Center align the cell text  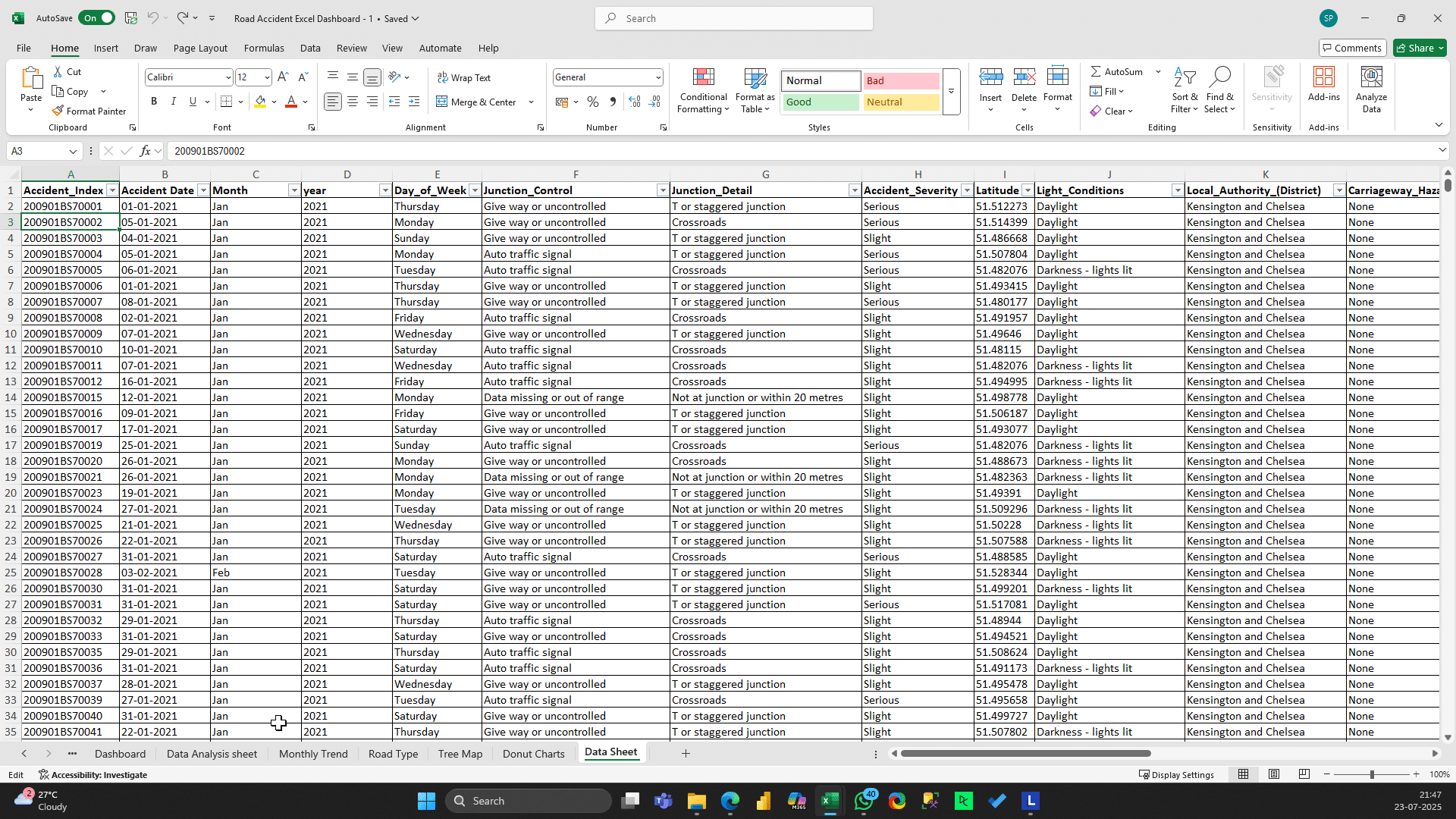353,102
